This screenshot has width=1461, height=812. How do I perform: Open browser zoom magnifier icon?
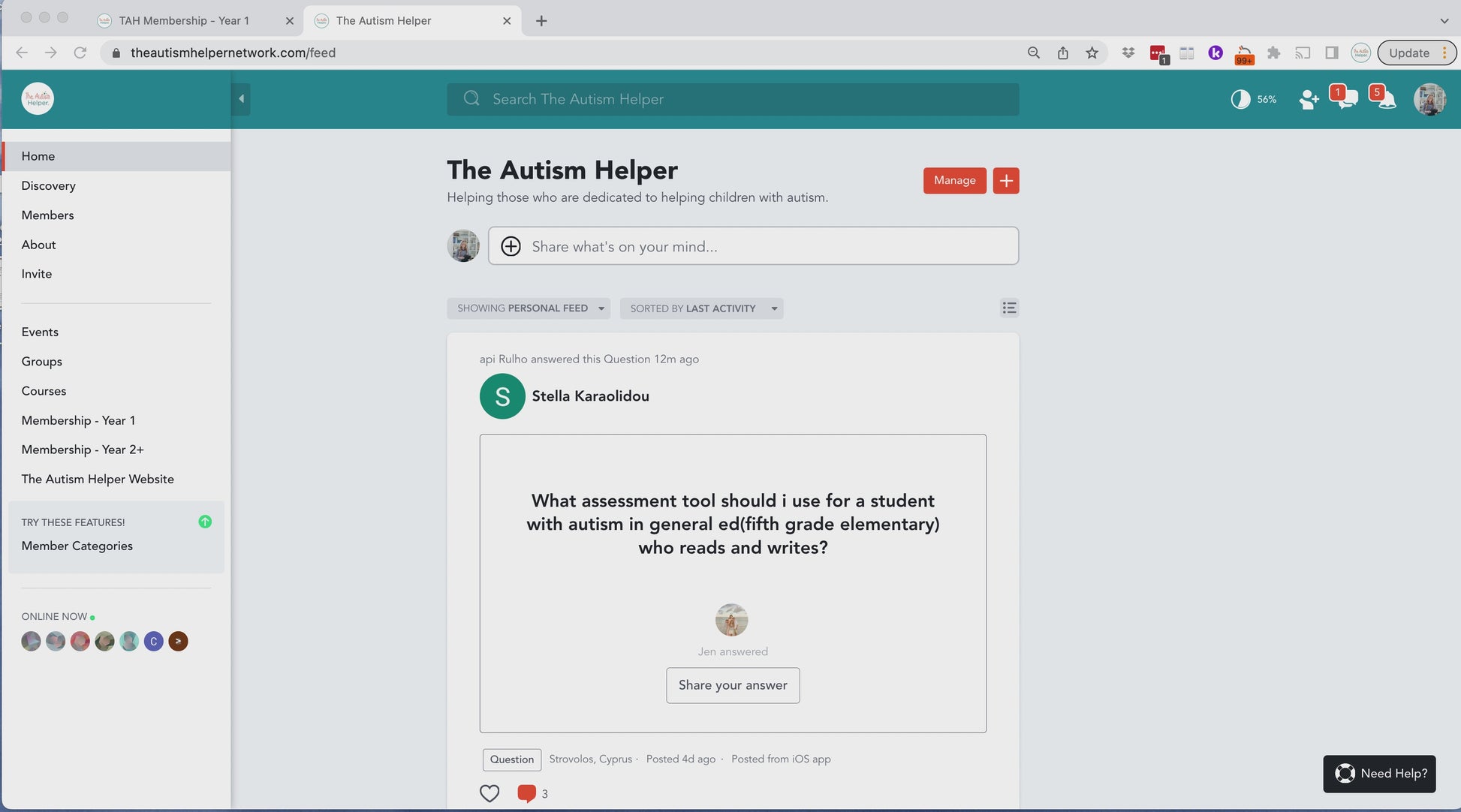pos(1034,53)
